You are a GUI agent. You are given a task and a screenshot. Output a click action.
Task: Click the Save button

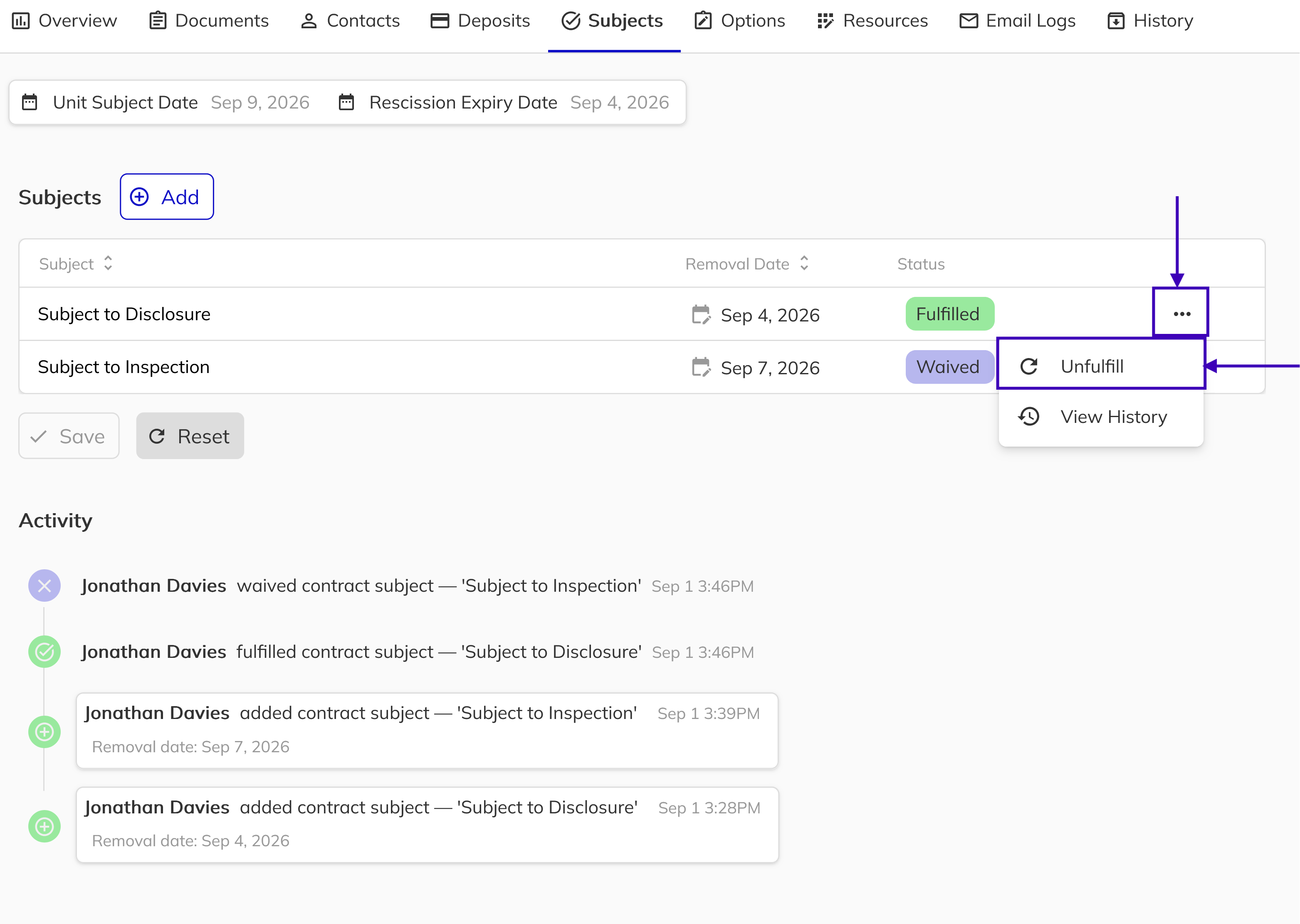[x=69, y=436]
